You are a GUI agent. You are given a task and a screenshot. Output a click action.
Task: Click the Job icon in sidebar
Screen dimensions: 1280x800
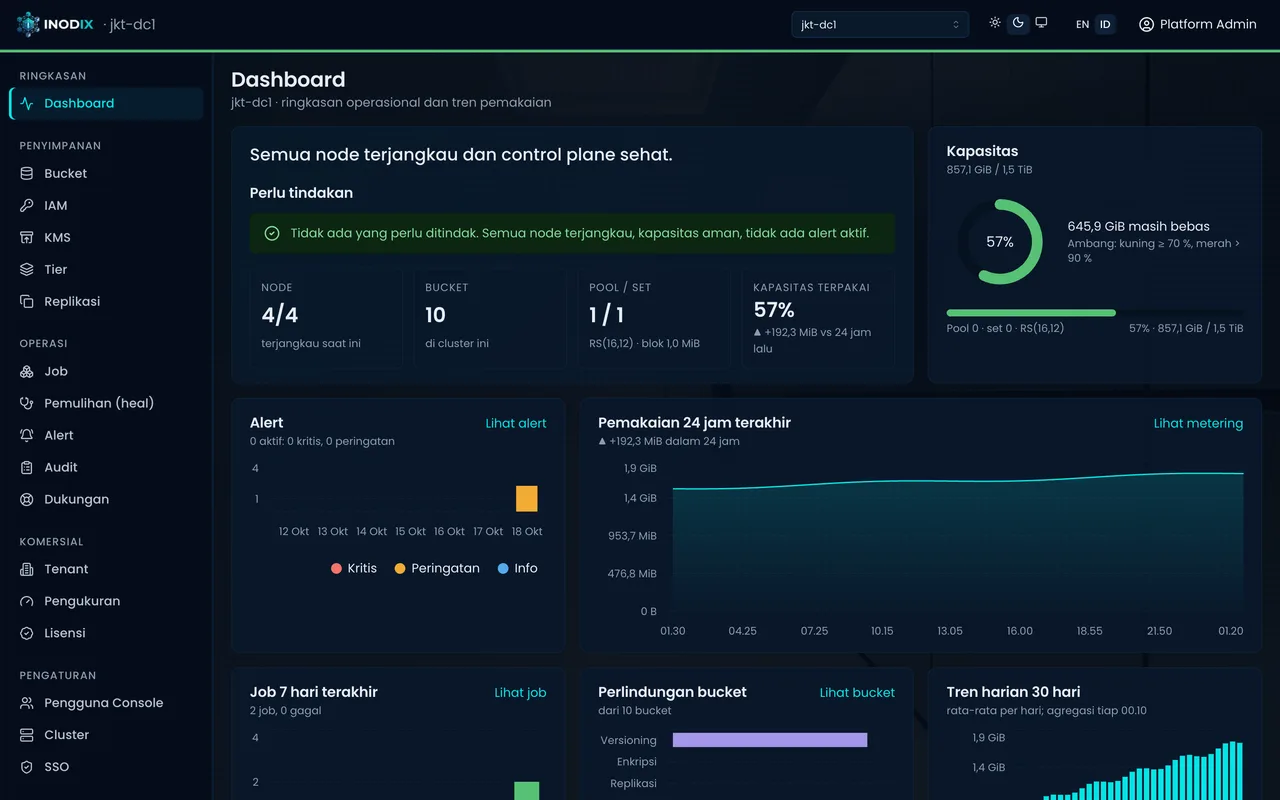27,371
